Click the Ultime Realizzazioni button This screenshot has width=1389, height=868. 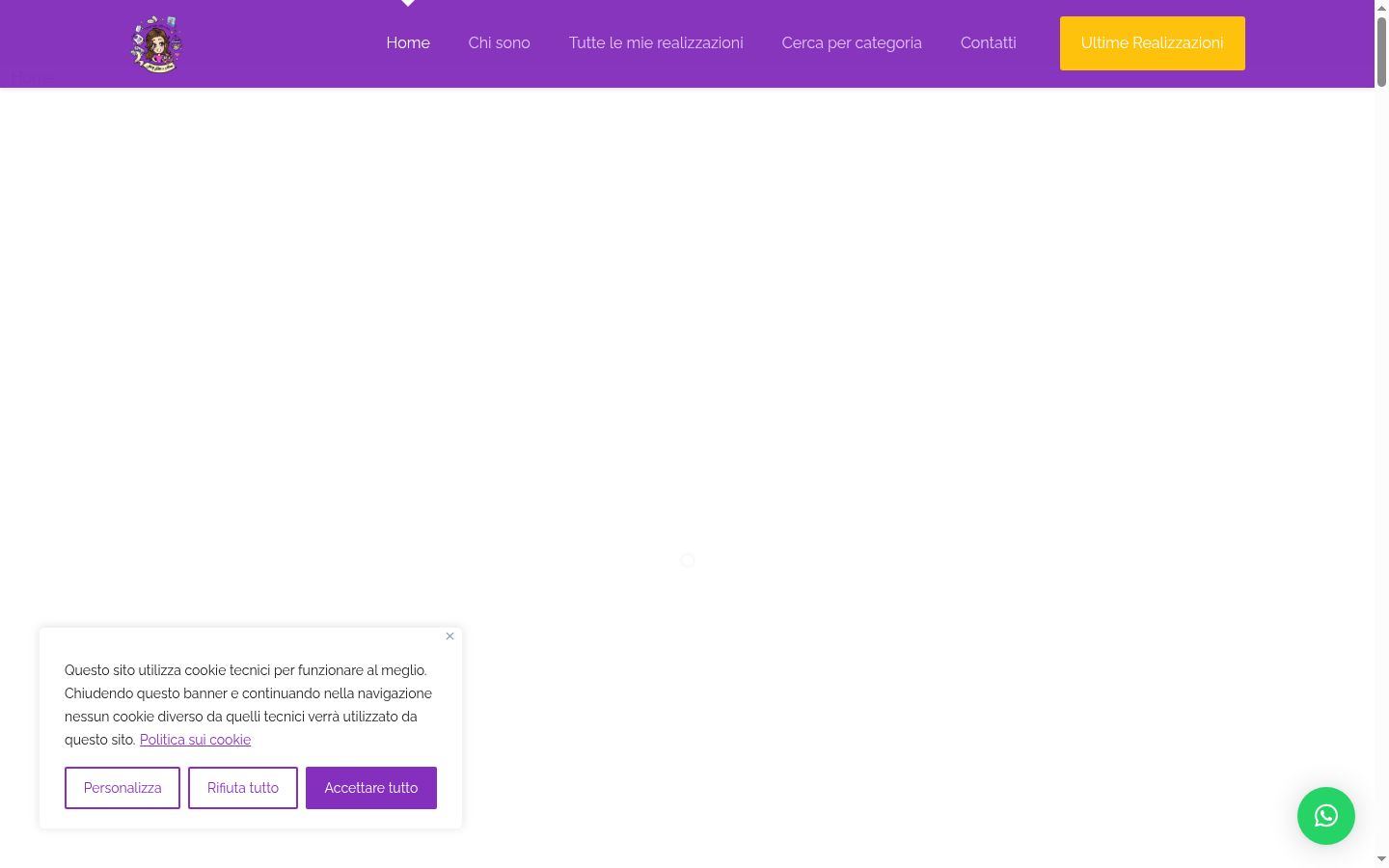[1152, 43]
